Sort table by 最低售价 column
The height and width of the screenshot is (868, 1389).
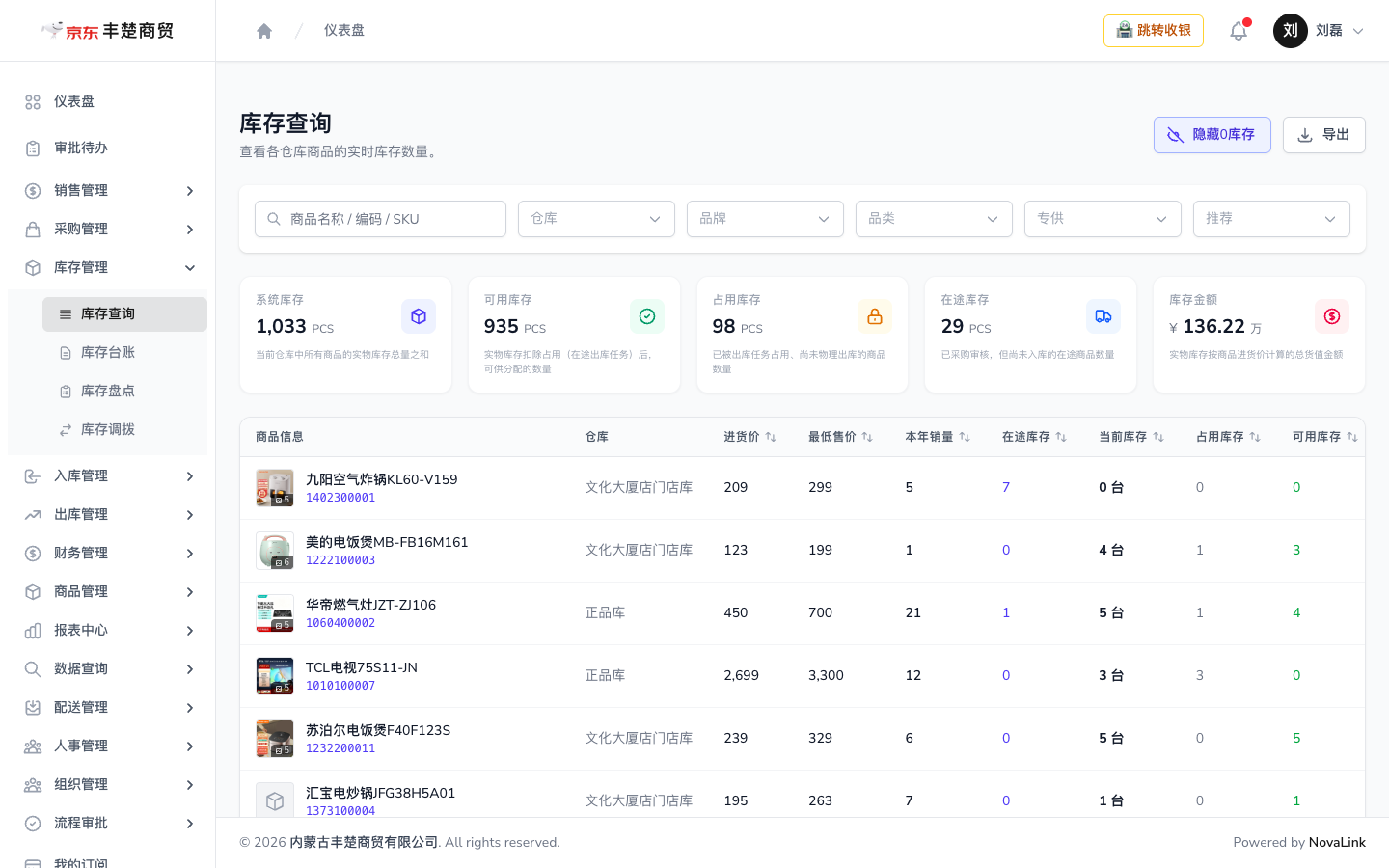click(x=840, y=437)
